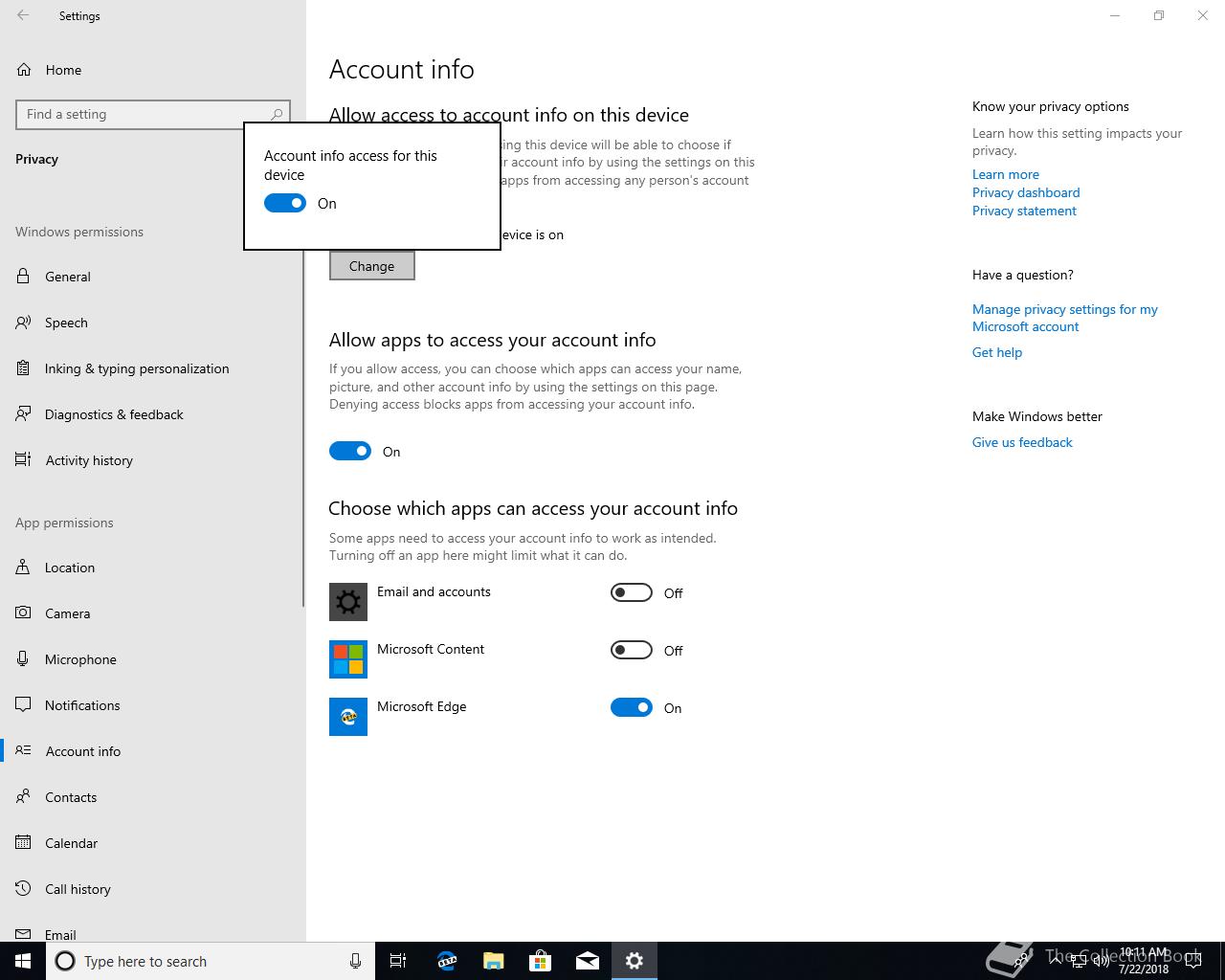Open File Explorer from taskbar
Screen dimensions: 1225x980
[x=493, y=961]
